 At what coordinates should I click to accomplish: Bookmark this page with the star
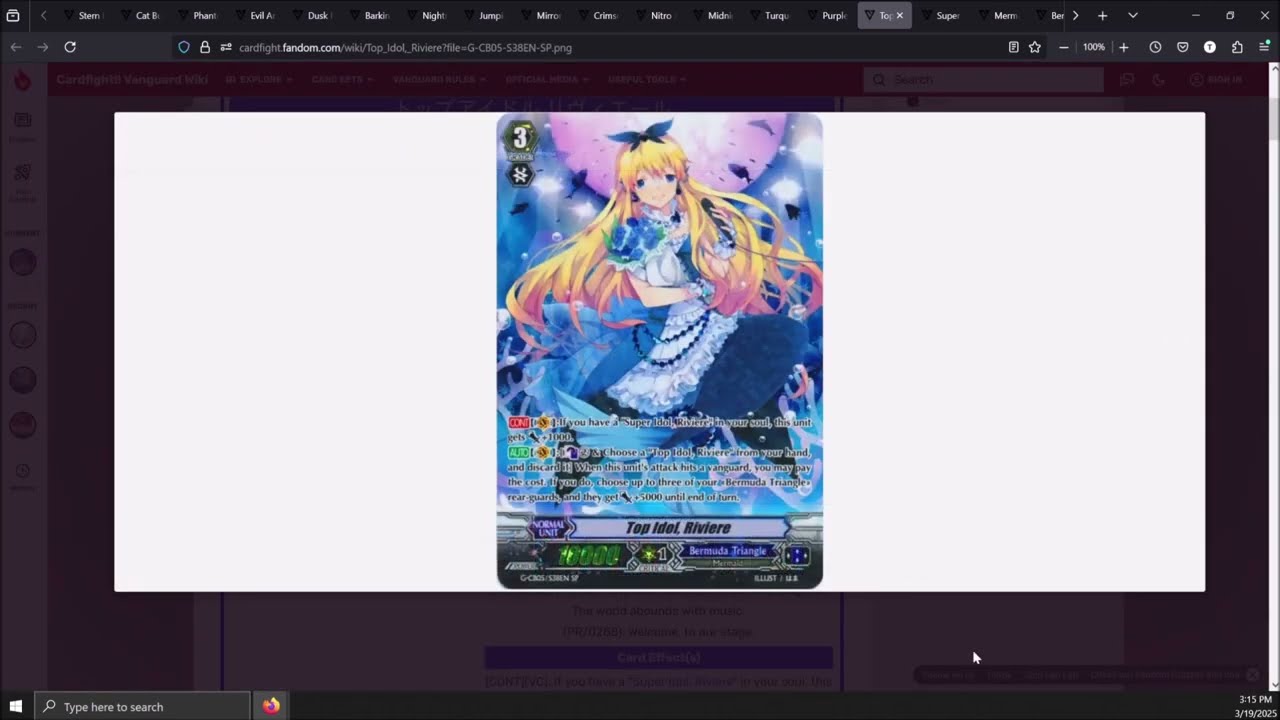click(1035, 47)
